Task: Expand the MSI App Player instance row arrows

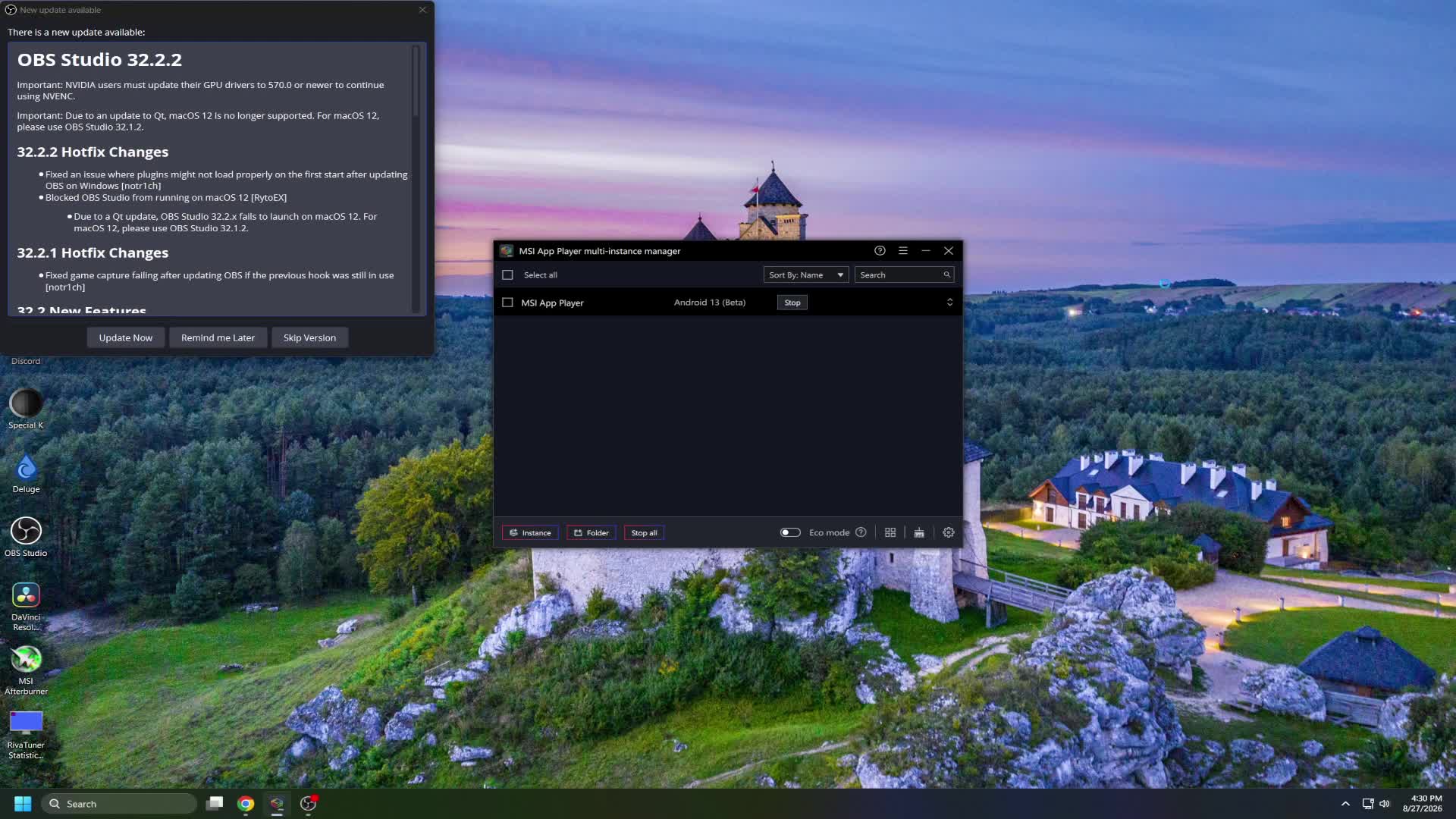Action: coord(949,303)
